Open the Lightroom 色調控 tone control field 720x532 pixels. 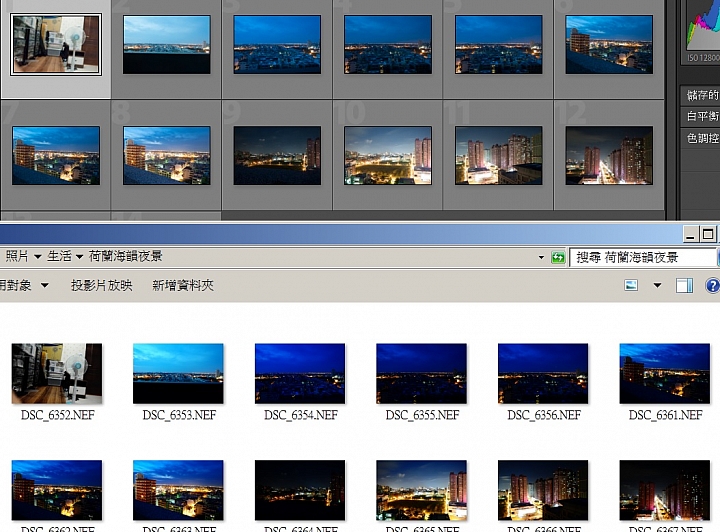point(701,138)
